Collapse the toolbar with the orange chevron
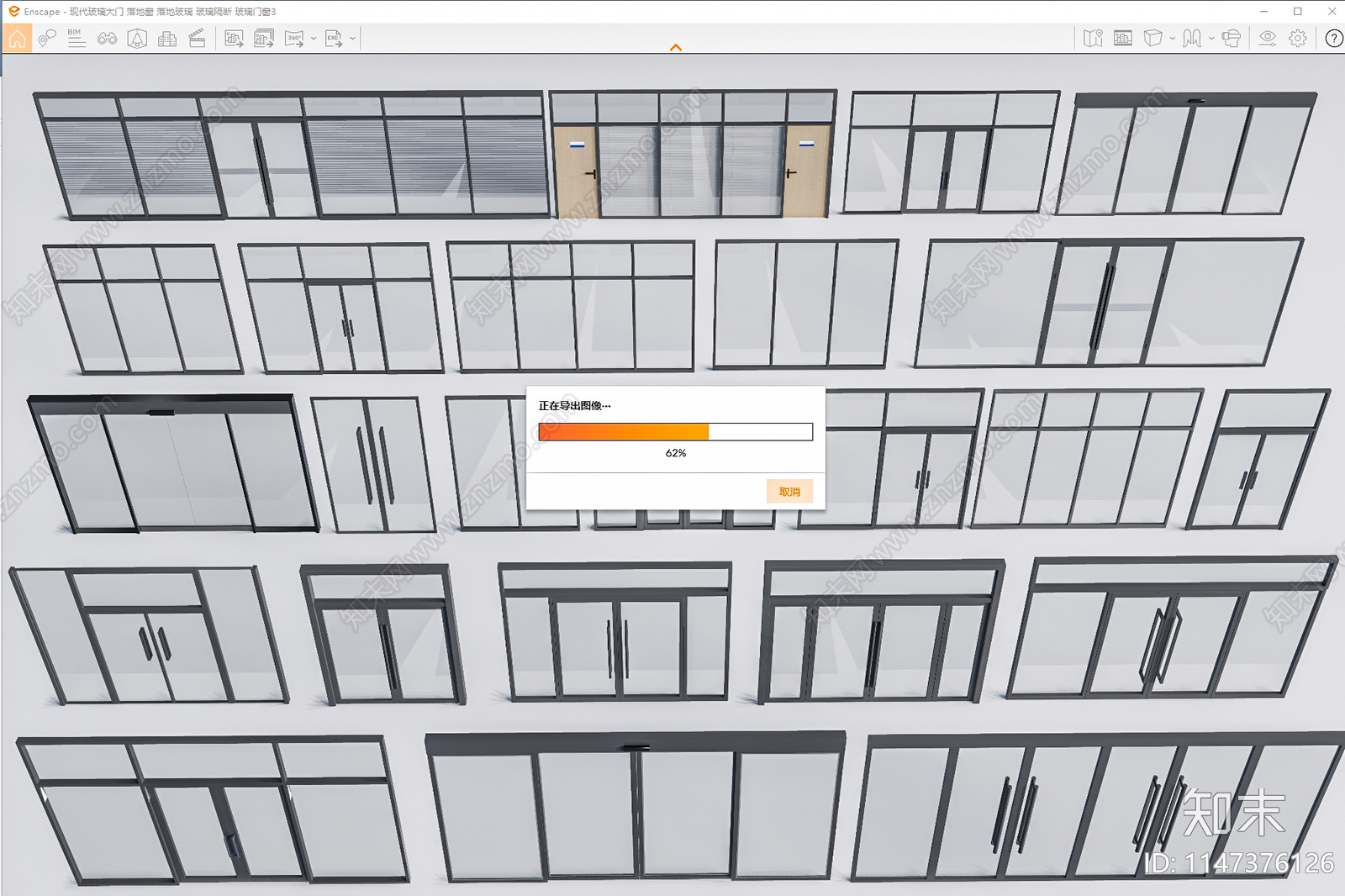The image size is (1345, 896). click(676, 48)
